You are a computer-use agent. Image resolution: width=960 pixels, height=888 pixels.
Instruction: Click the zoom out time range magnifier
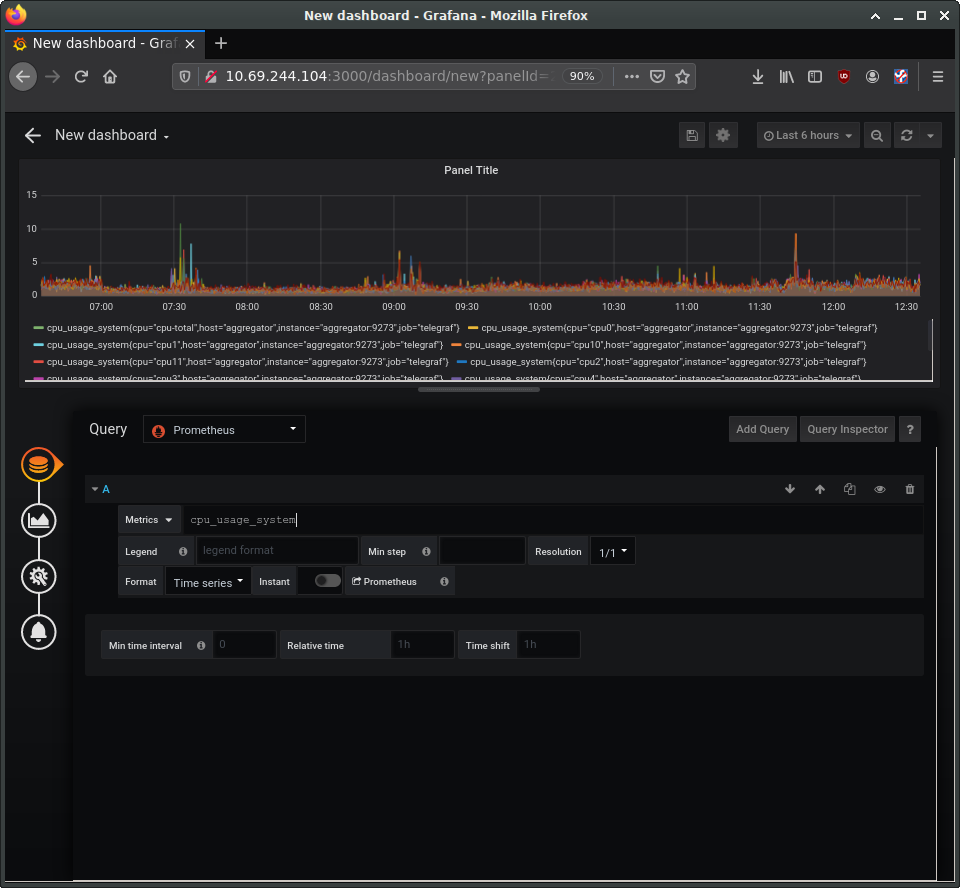[877, 135]
